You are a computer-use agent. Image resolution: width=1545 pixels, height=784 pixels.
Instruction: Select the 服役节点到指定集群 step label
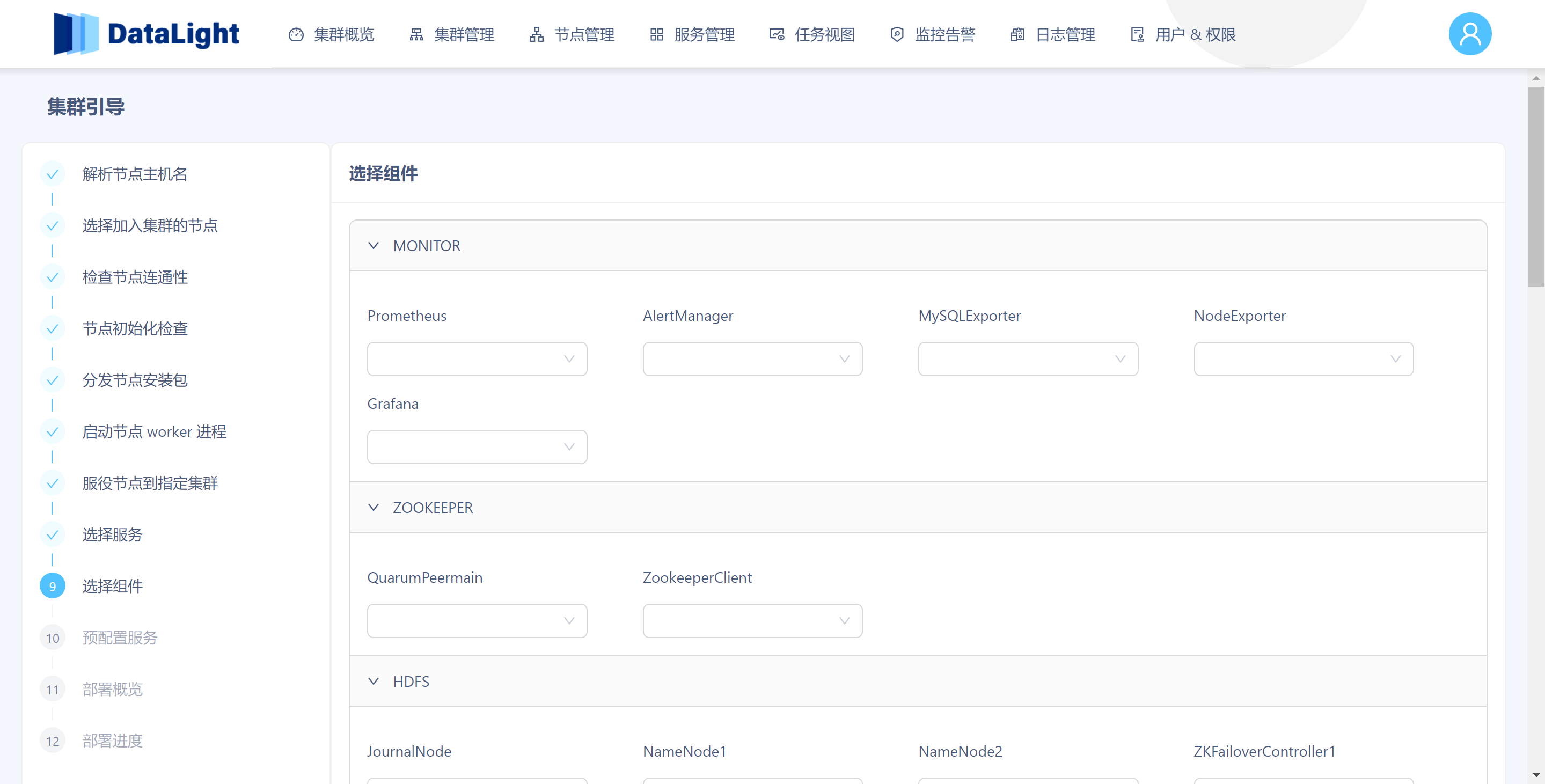pyautogui.click(x=150, y=483)
